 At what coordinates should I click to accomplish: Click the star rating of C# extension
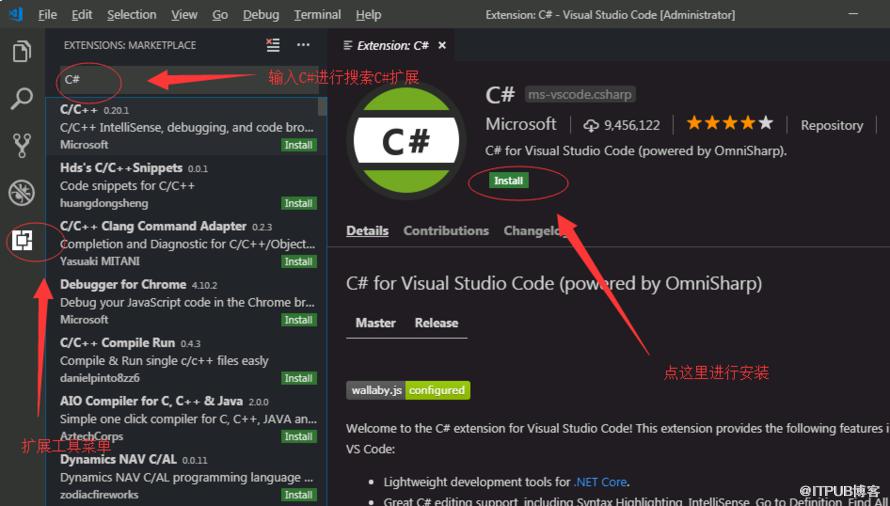729,123
